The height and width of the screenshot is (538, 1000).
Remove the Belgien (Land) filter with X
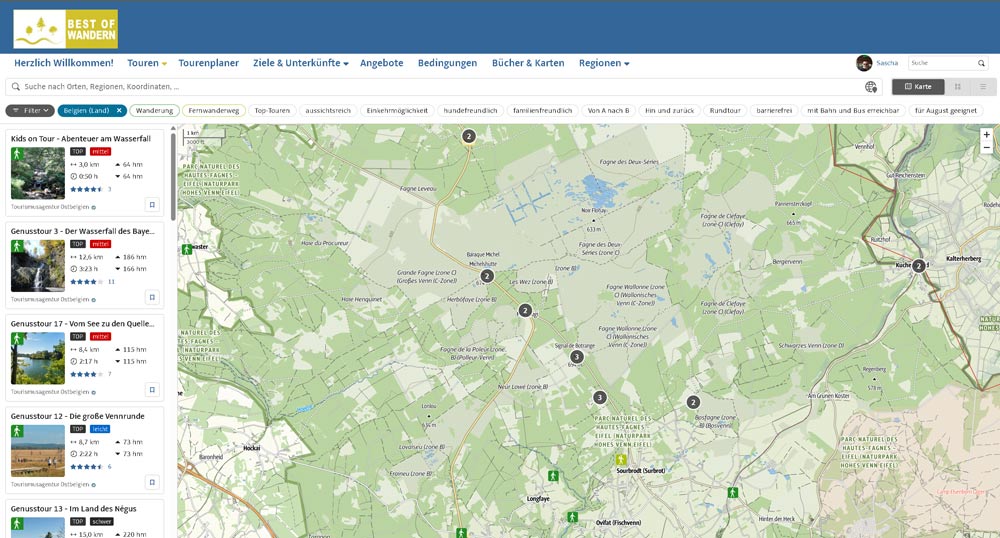119,110
